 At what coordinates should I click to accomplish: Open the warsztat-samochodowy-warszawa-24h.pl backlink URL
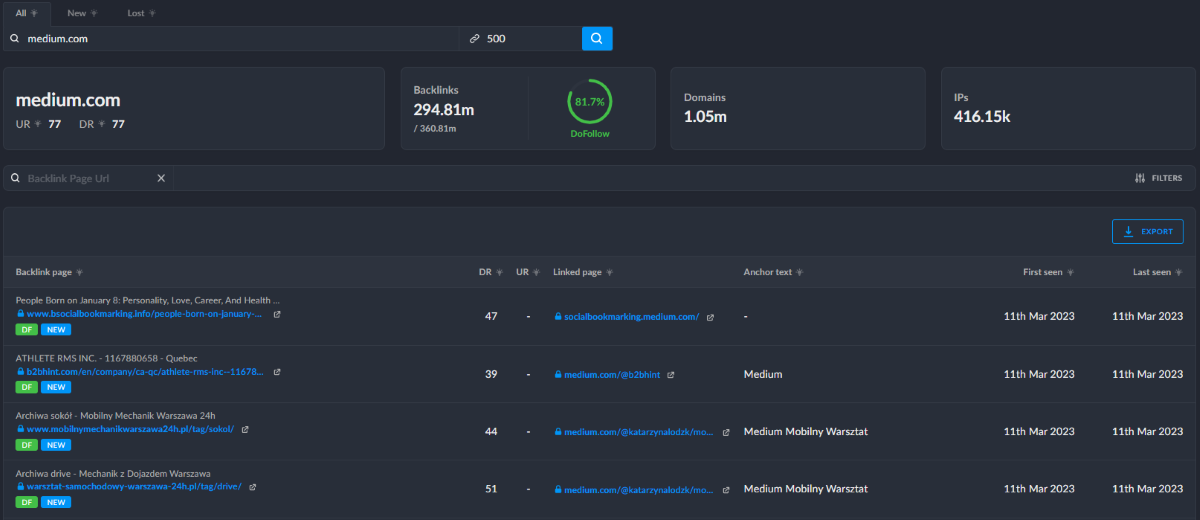(x=134, y=487)
